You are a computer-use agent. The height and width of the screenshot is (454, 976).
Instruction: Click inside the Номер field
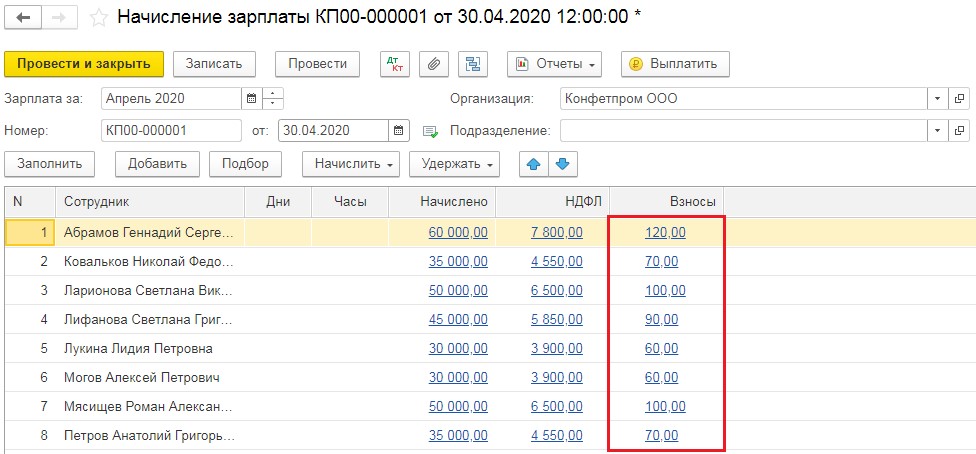[x=170, y=130]
